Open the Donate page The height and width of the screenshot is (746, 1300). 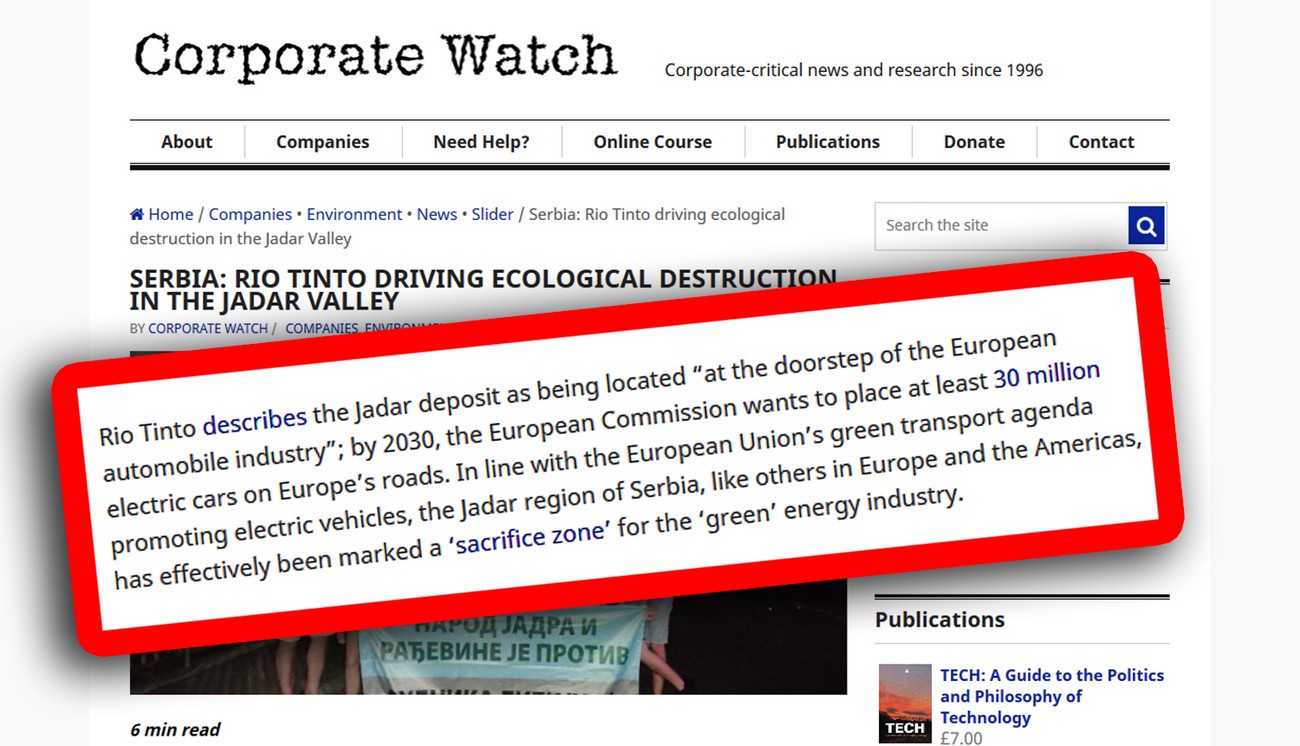[x=974, y=142]
